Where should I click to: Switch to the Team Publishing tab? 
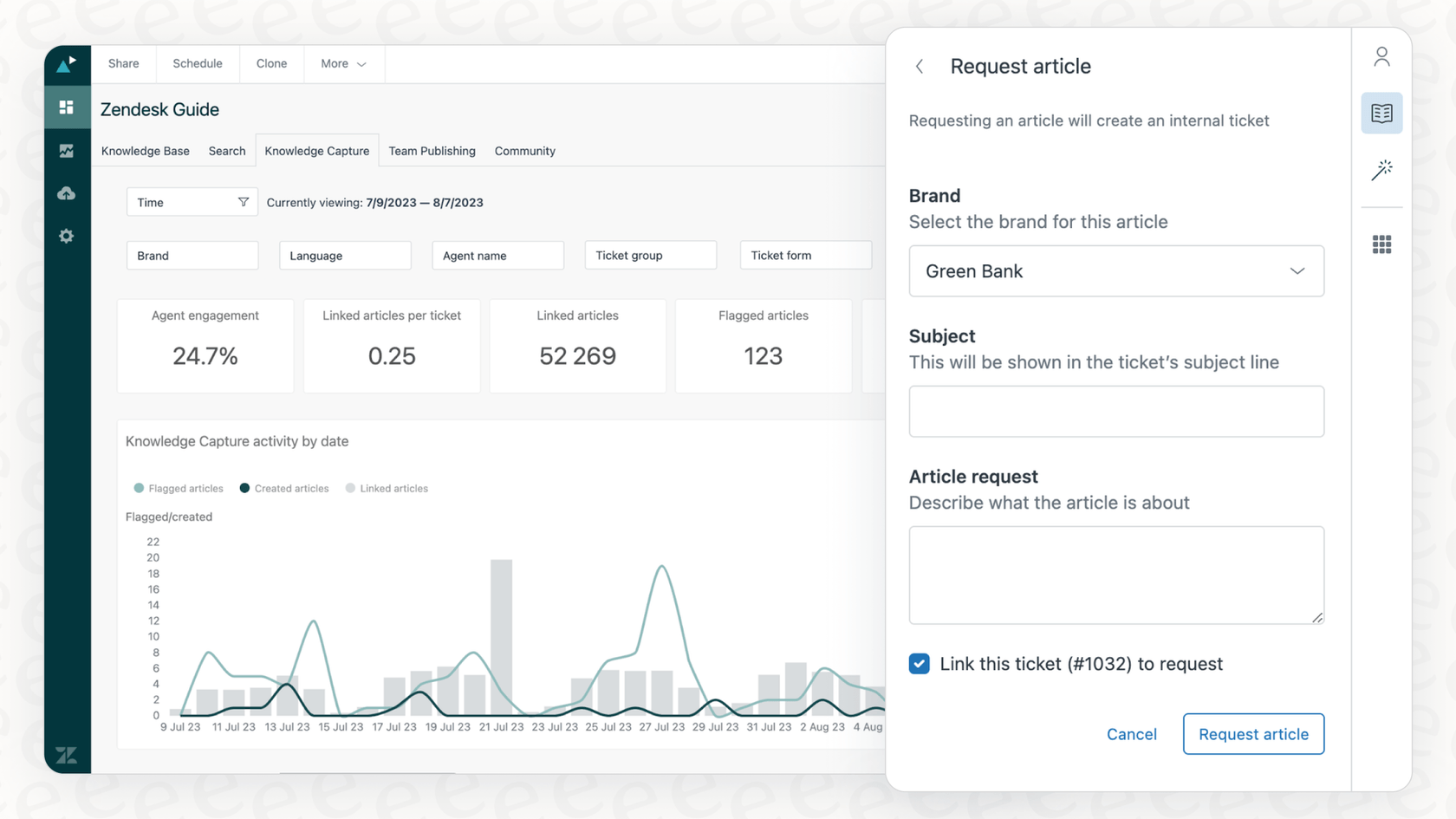[x=432, y=151]
